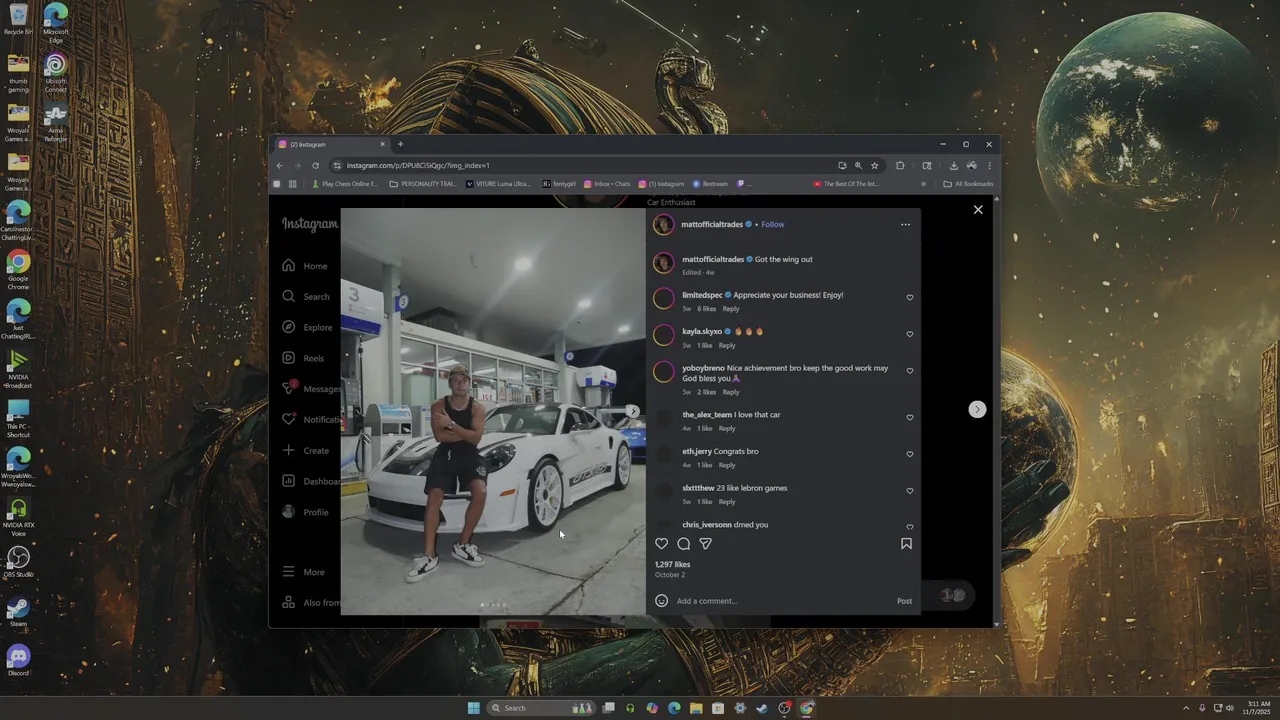Close the Instagram browser tab
The width and height of the screenshot is (1280, 720).
[382, 144]
